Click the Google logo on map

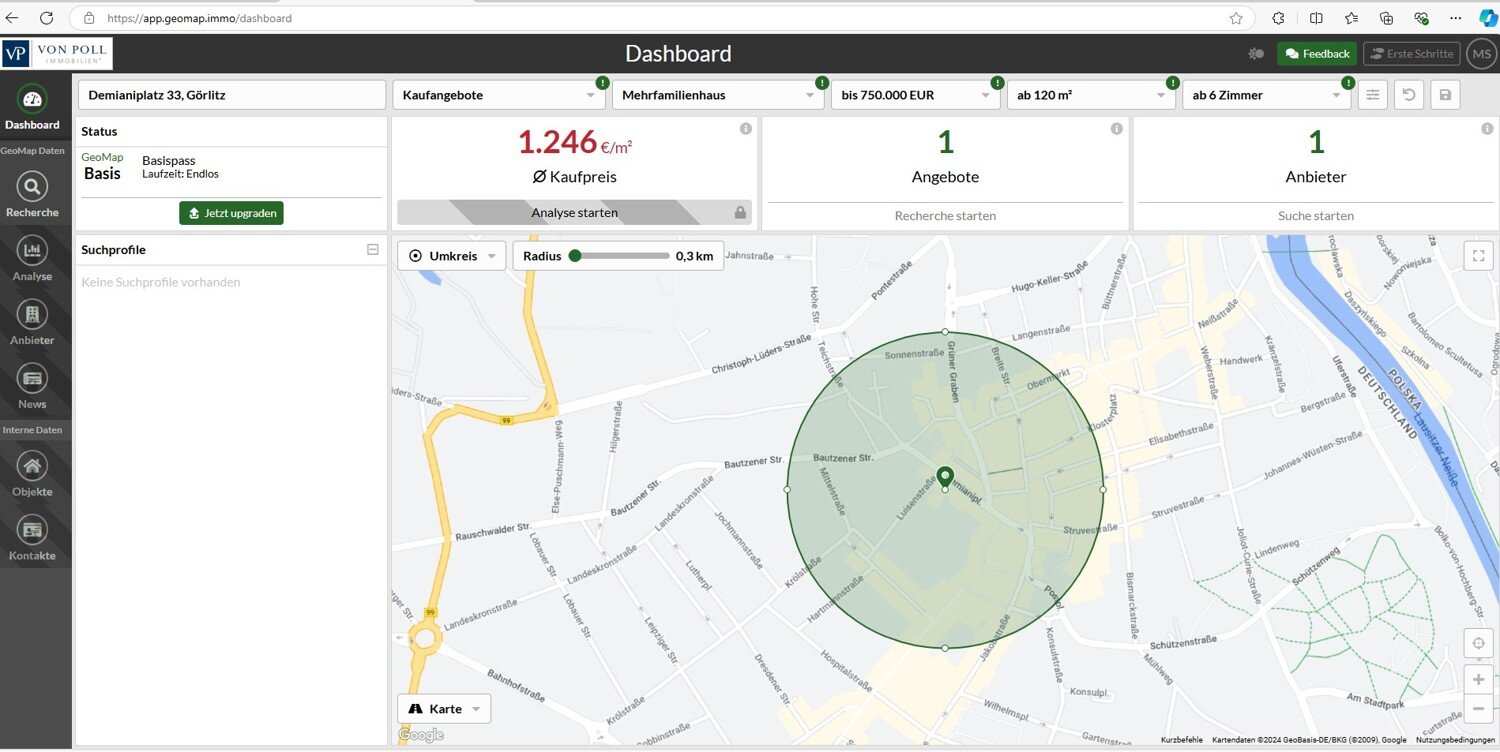[421, 735]
